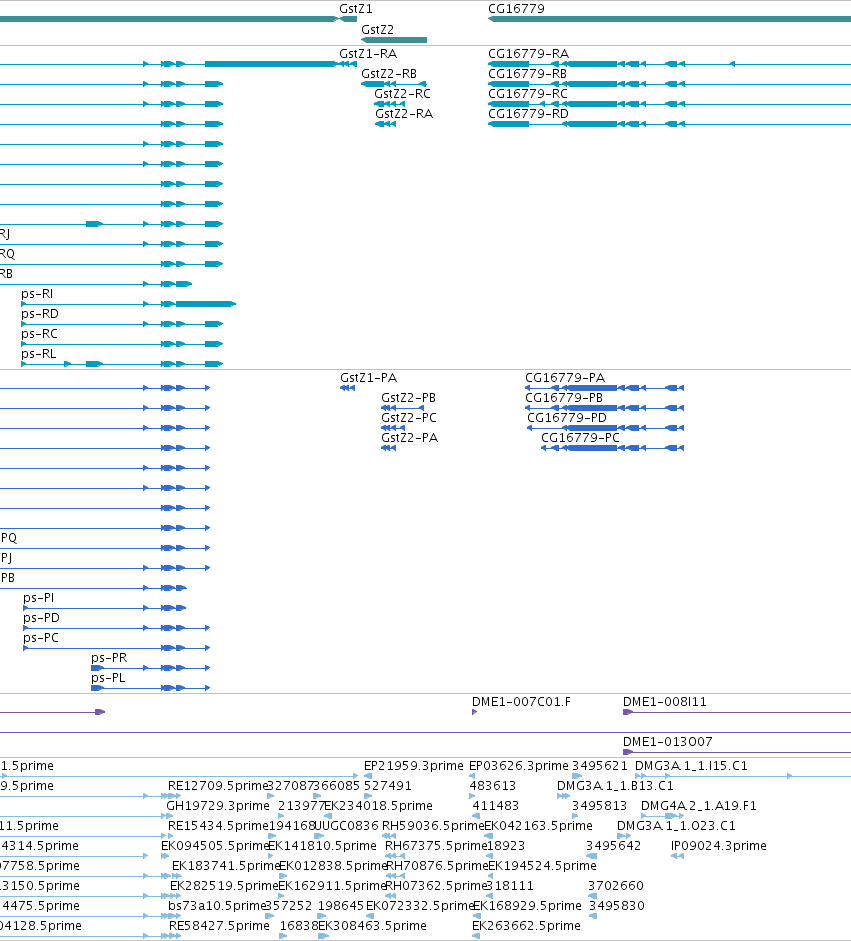Select transcript CG16779-RC label
Viewport: 851px width, 941px height.
click(x=528, y=94)
